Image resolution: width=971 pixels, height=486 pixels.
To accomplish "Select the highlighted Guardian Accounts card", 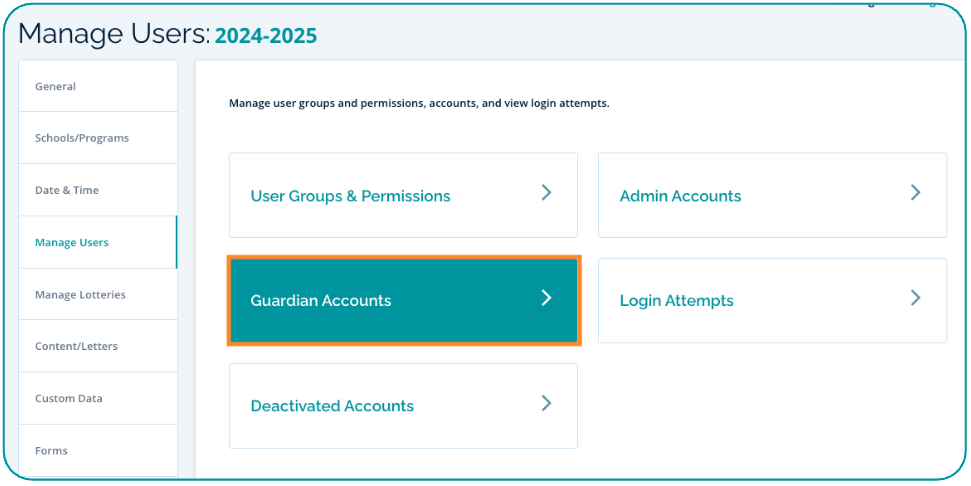I will tap(321, 301).
